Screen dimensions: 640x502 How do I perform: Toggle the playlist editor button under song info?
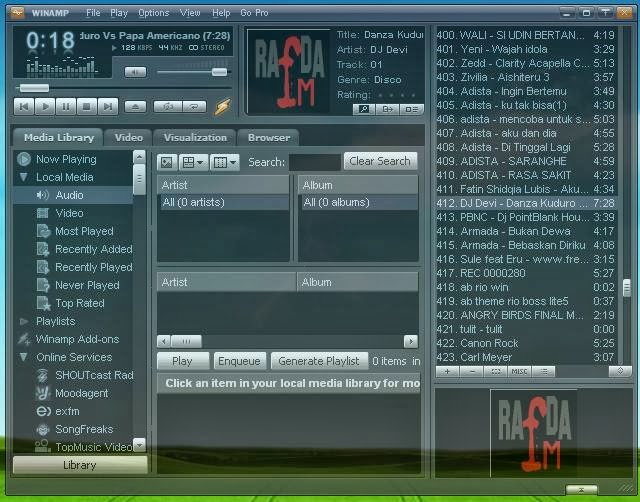[x=411, y=109]
